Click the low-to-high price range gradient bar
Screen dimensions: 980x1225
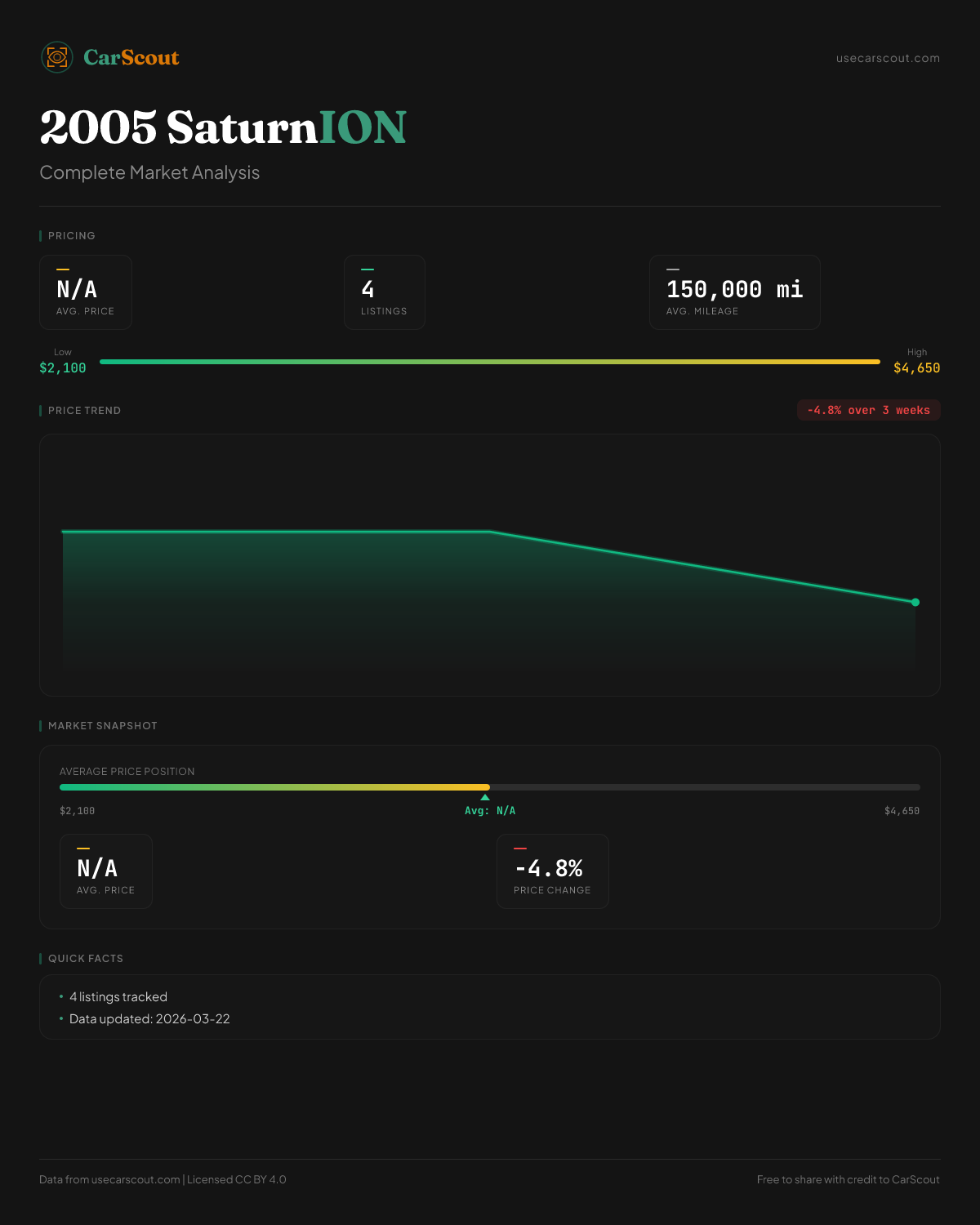point(490,362)
